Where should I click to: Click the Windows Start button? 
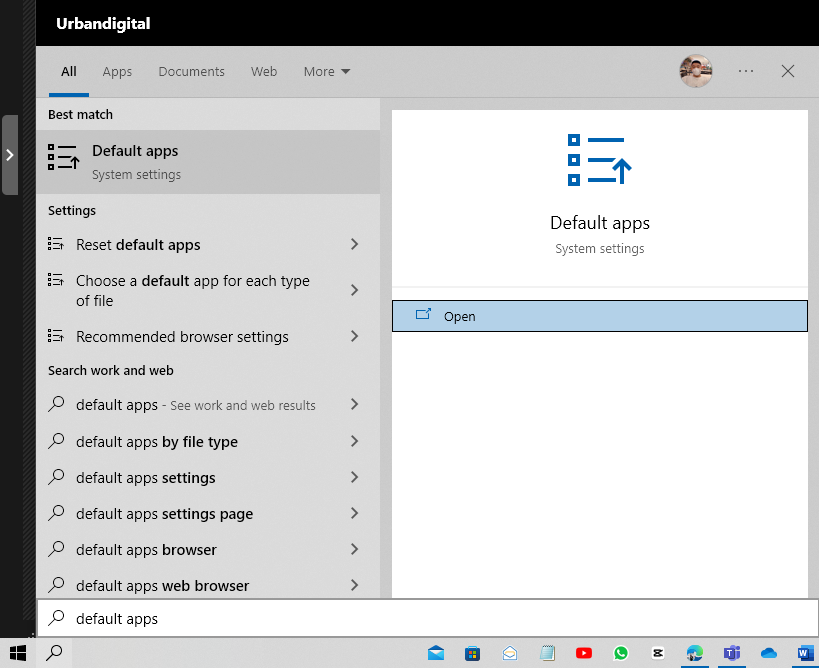point(17,653)
